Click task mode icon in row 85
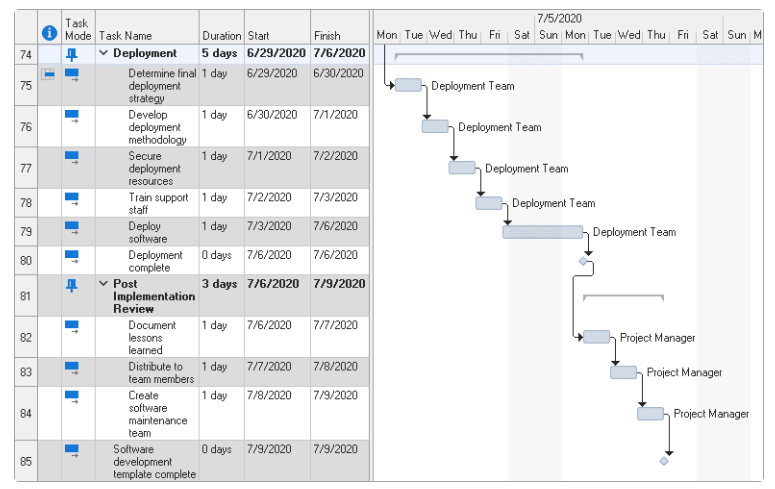Screen dimensions: 775x489 point(72,451)
